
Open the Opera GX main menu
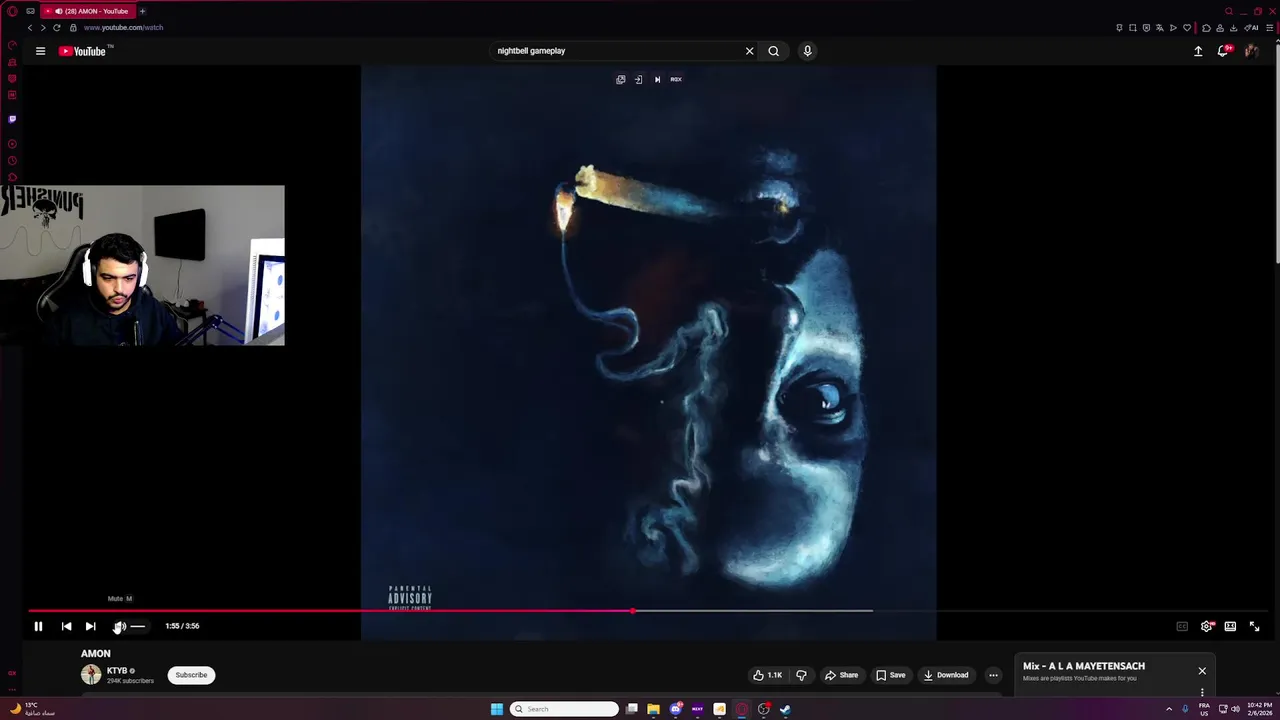12,11
